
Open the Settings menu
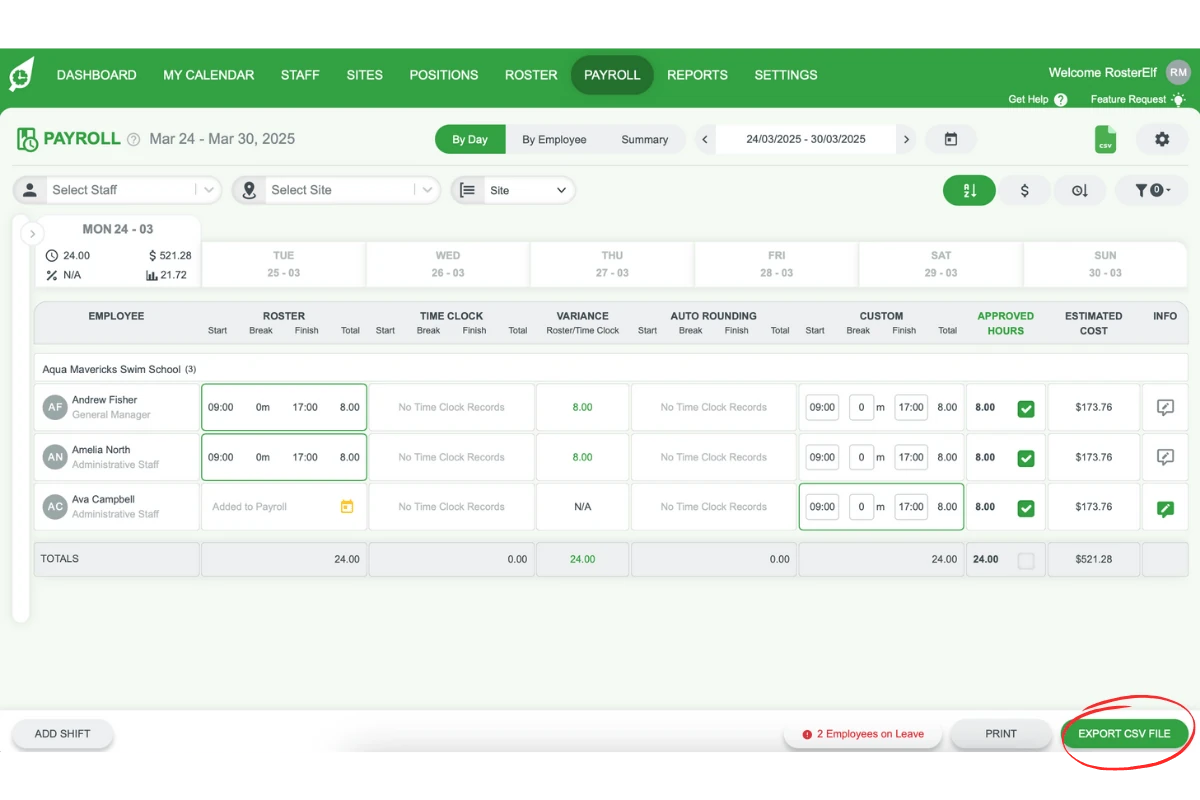(x=786, y=75)
